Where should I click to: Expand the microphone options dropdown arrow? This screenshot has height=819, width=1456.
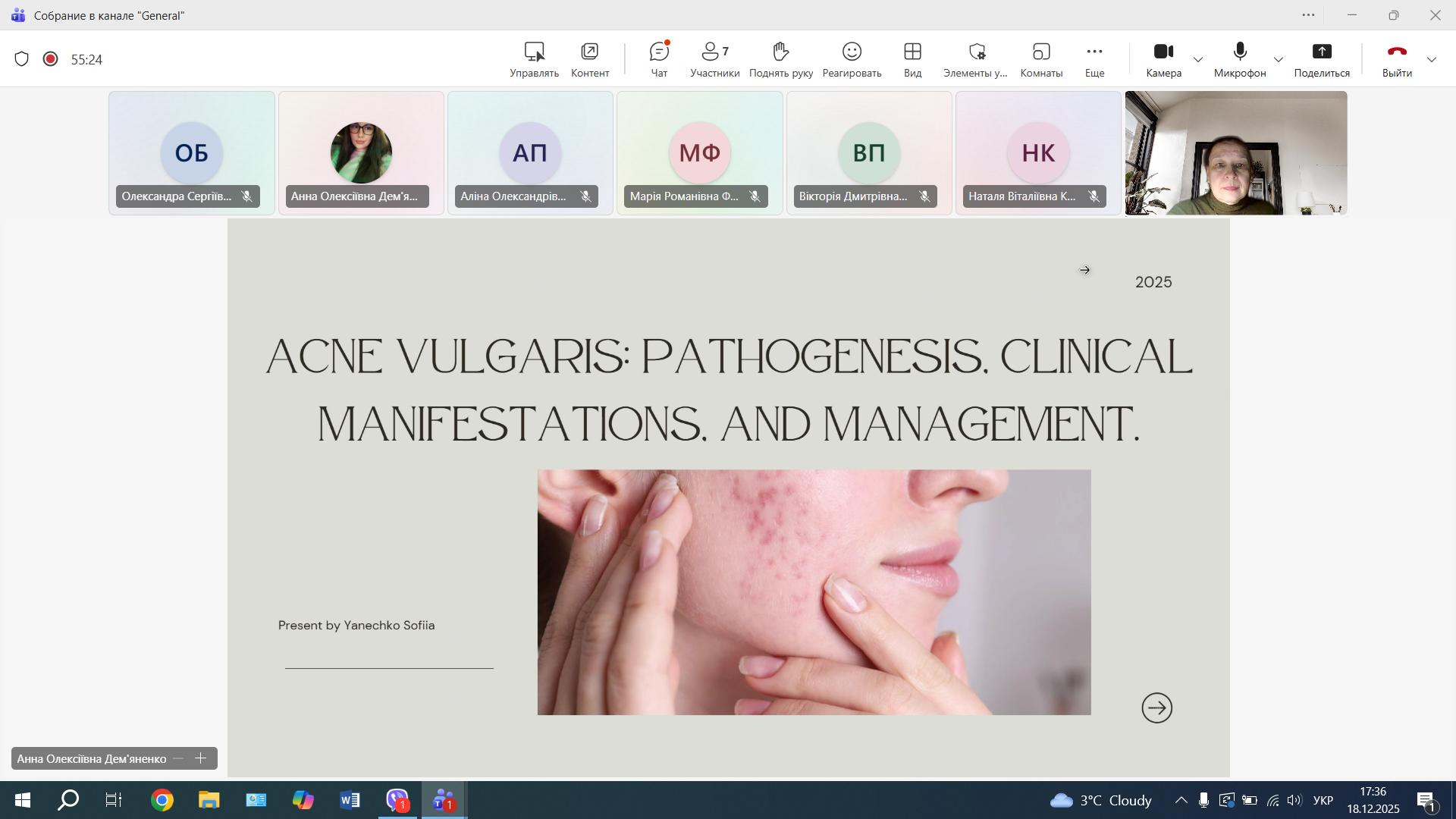pos(1279,60)
